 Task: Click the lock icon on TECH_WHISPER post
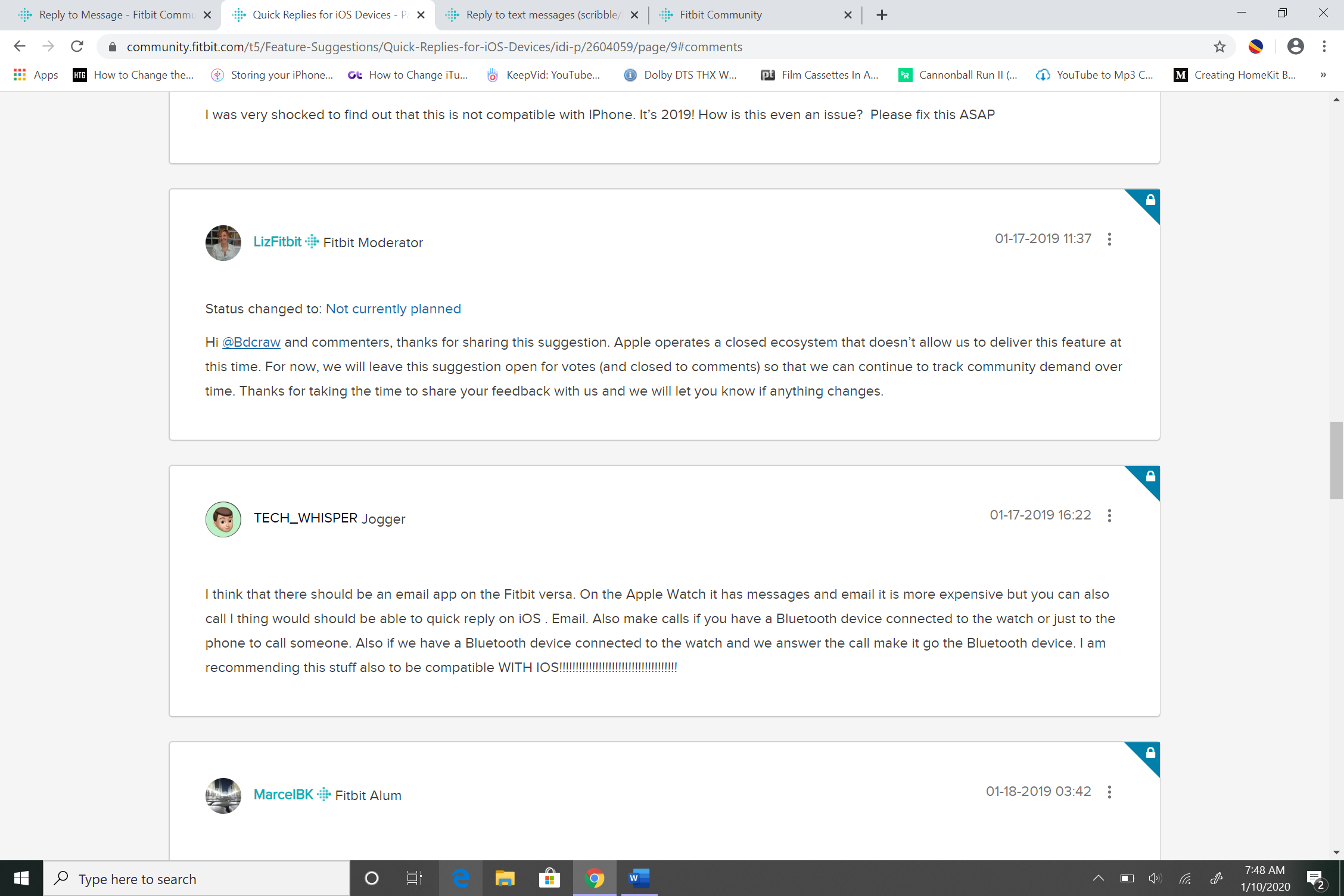(1148, 476)
